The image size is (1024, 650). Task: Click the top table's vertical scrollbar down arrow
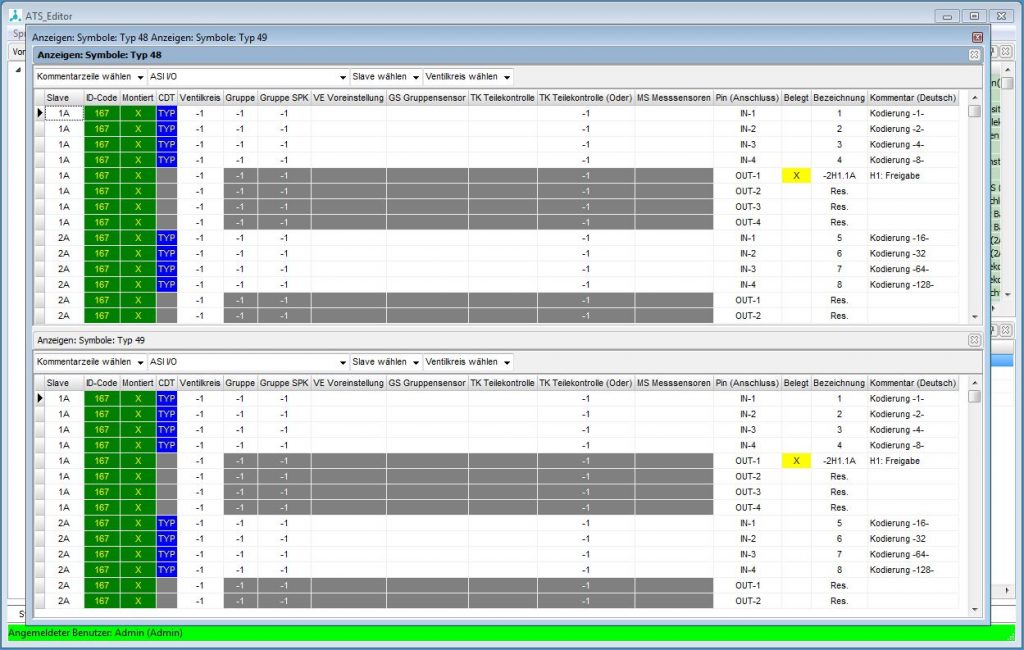click(975, 317)
